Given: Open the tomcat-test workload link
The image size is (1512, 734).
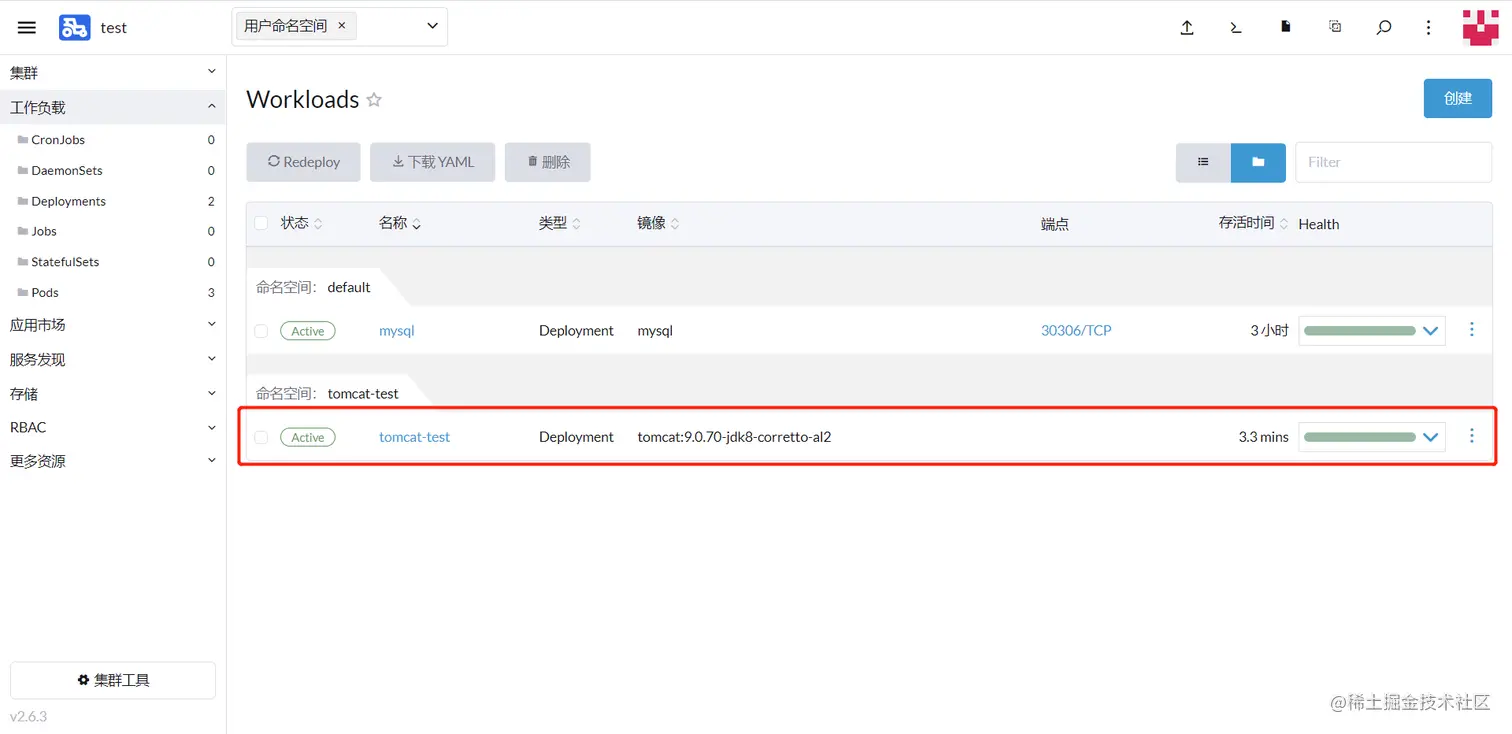Looking at the screenshot, I should 414,437.
